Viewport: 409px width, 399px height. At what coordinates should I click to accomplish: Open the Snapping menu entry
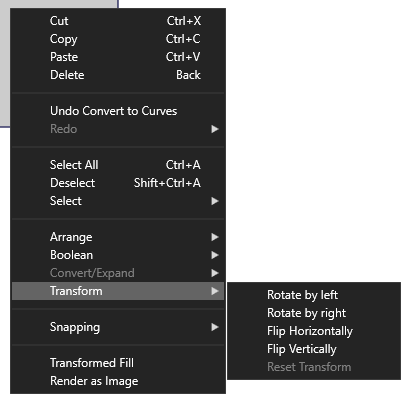(x=118, y=327)
